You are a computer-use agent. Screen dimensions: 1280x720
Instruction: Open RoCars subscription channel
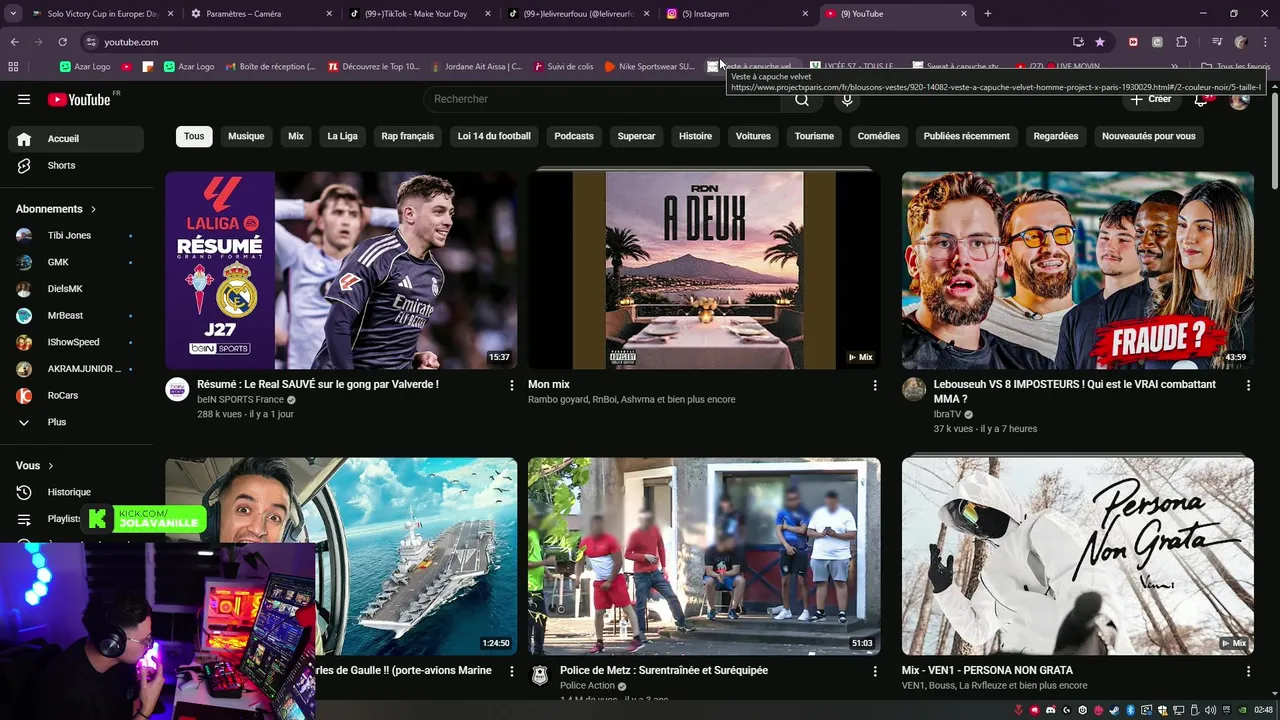point(76,395)
